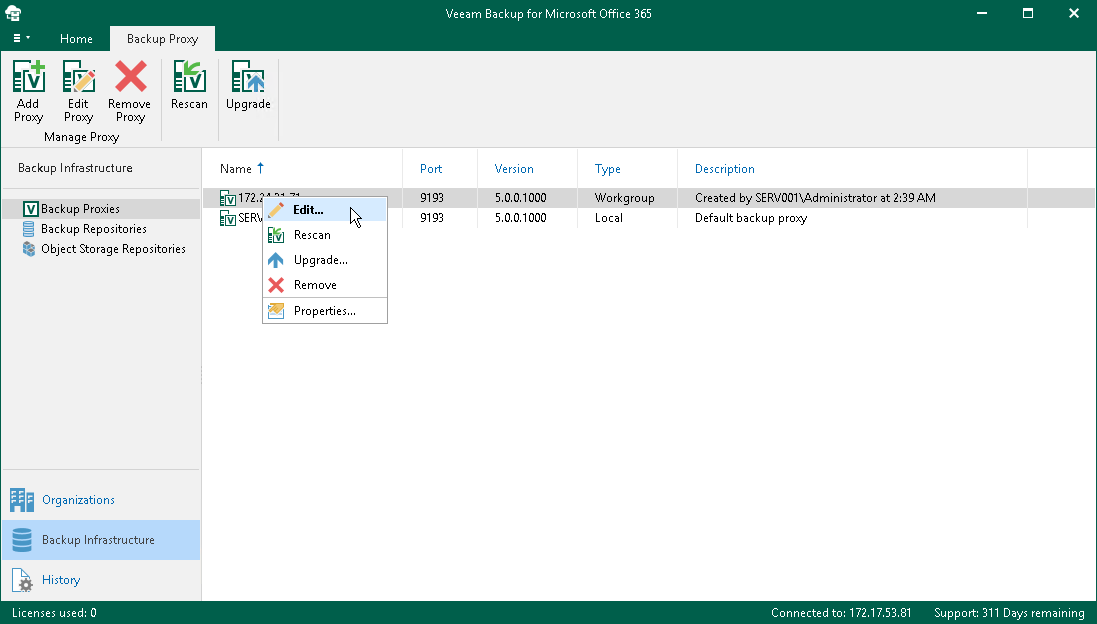Screen dimensions: 1097x624
Task: Click the Backup Proxies tree icon
Action: coord(30,208)
